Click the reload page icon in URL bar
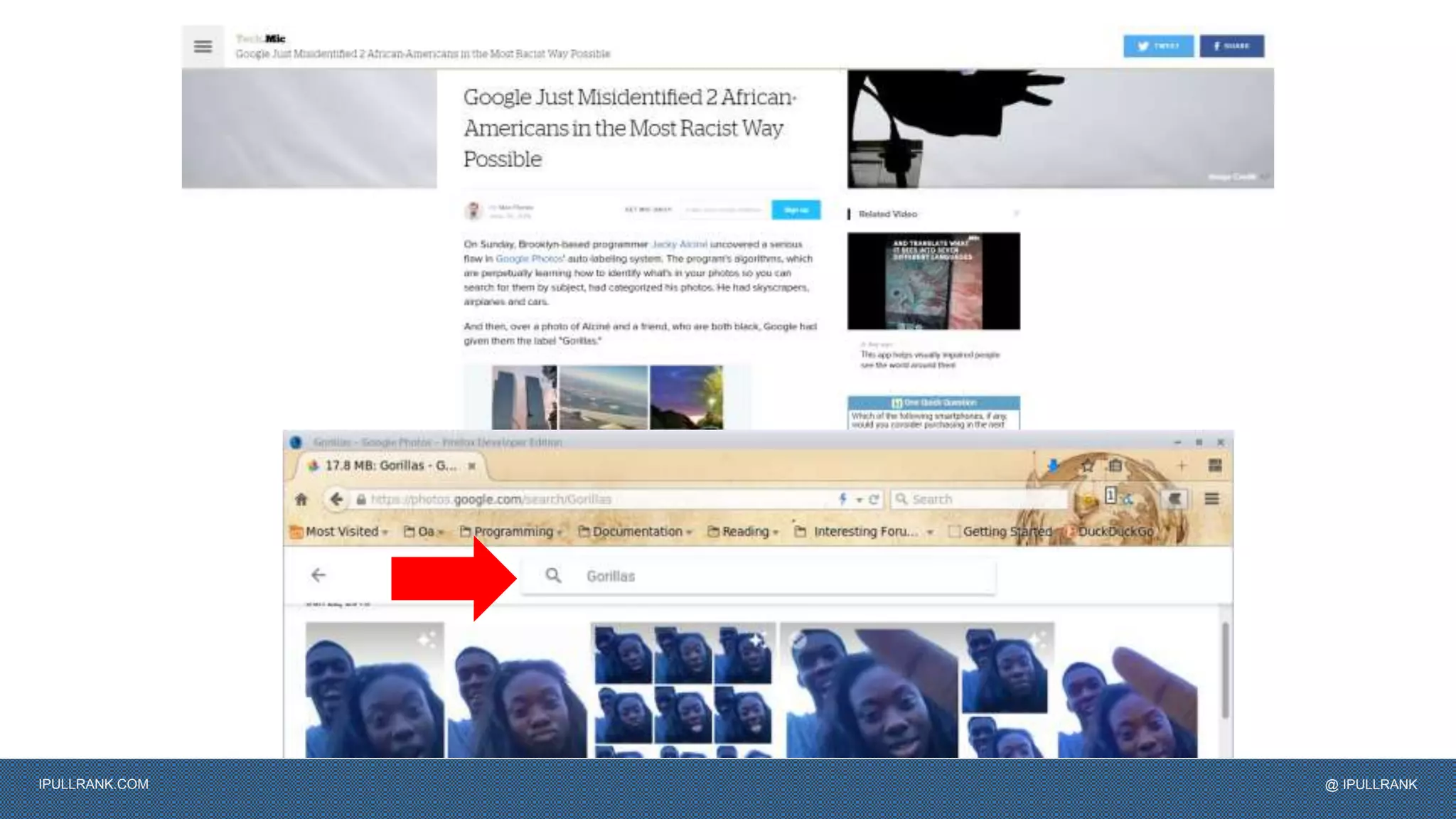The height and width of the screenshot is (819, 1456). tap(874, 499)
